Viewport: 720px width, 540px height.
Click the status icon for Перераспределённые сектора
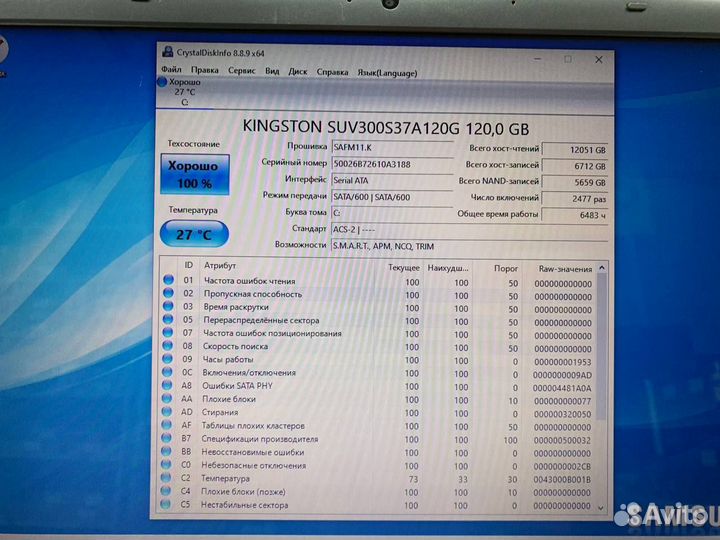(168, 319)
